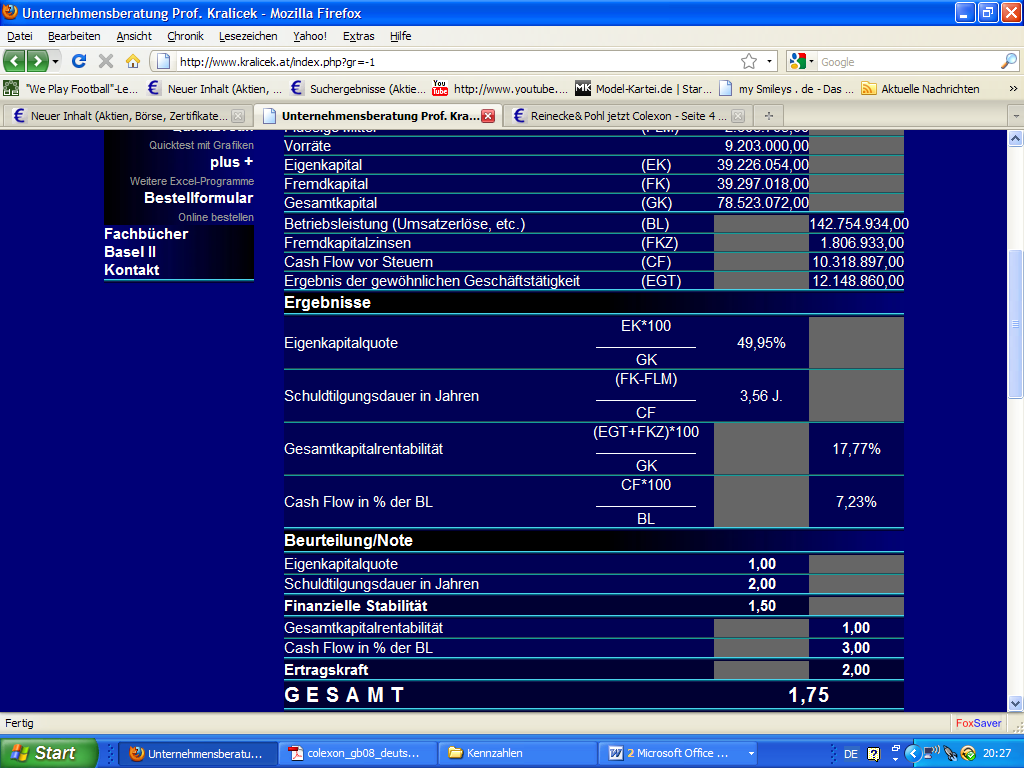Click the address bar with kralicek.at URL
This screenshot has height=768, width=1024.
[x=457, y=61]
